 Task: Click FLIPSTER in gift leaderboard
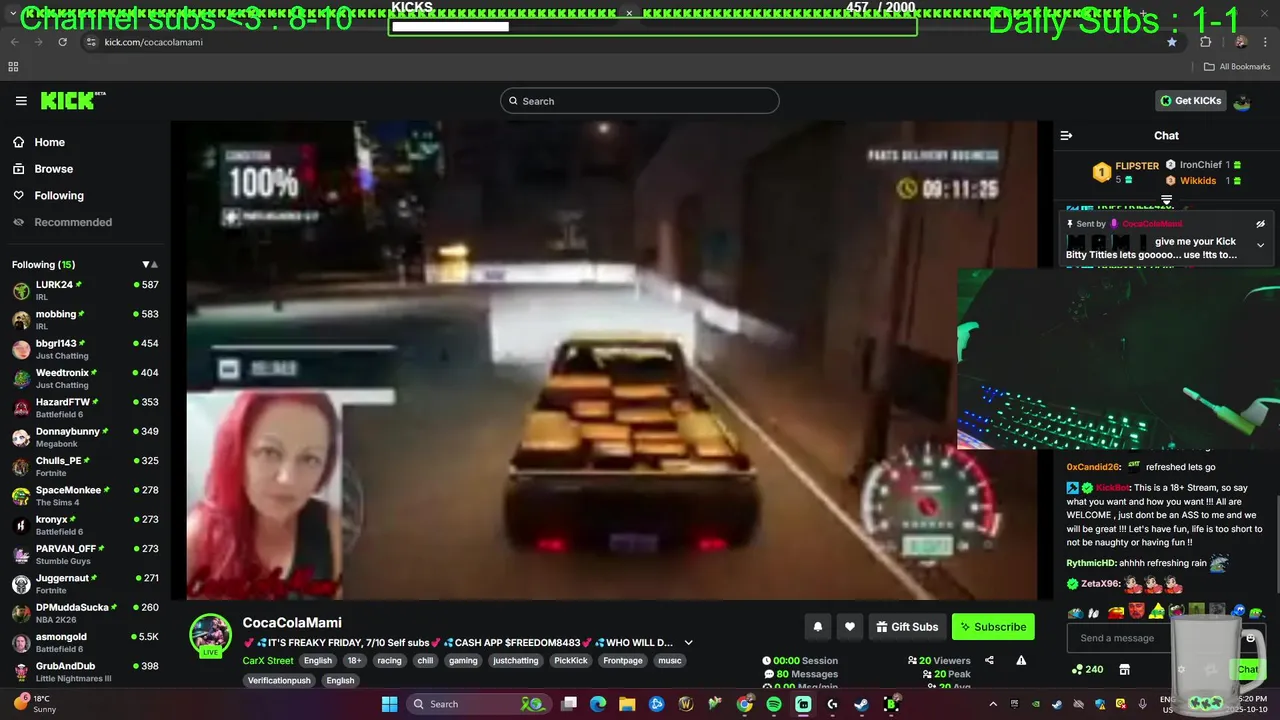click(x=1137, y=166)
